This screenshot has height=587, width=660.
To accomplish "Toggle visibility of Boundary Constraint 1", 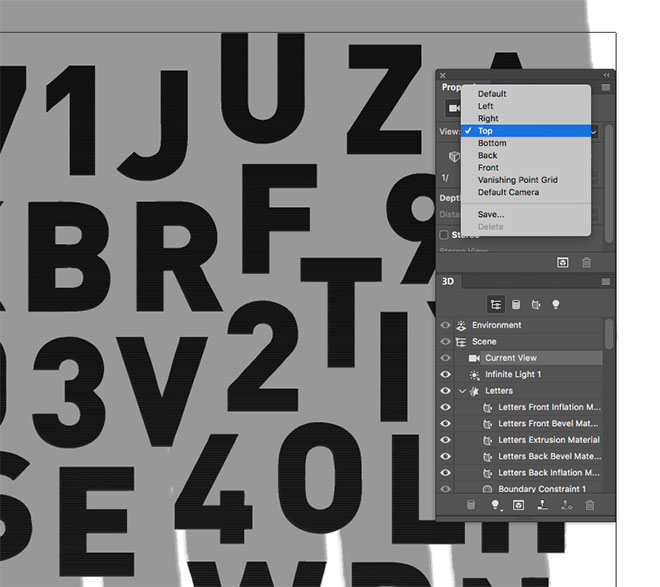I will click(x=445, y=489).
